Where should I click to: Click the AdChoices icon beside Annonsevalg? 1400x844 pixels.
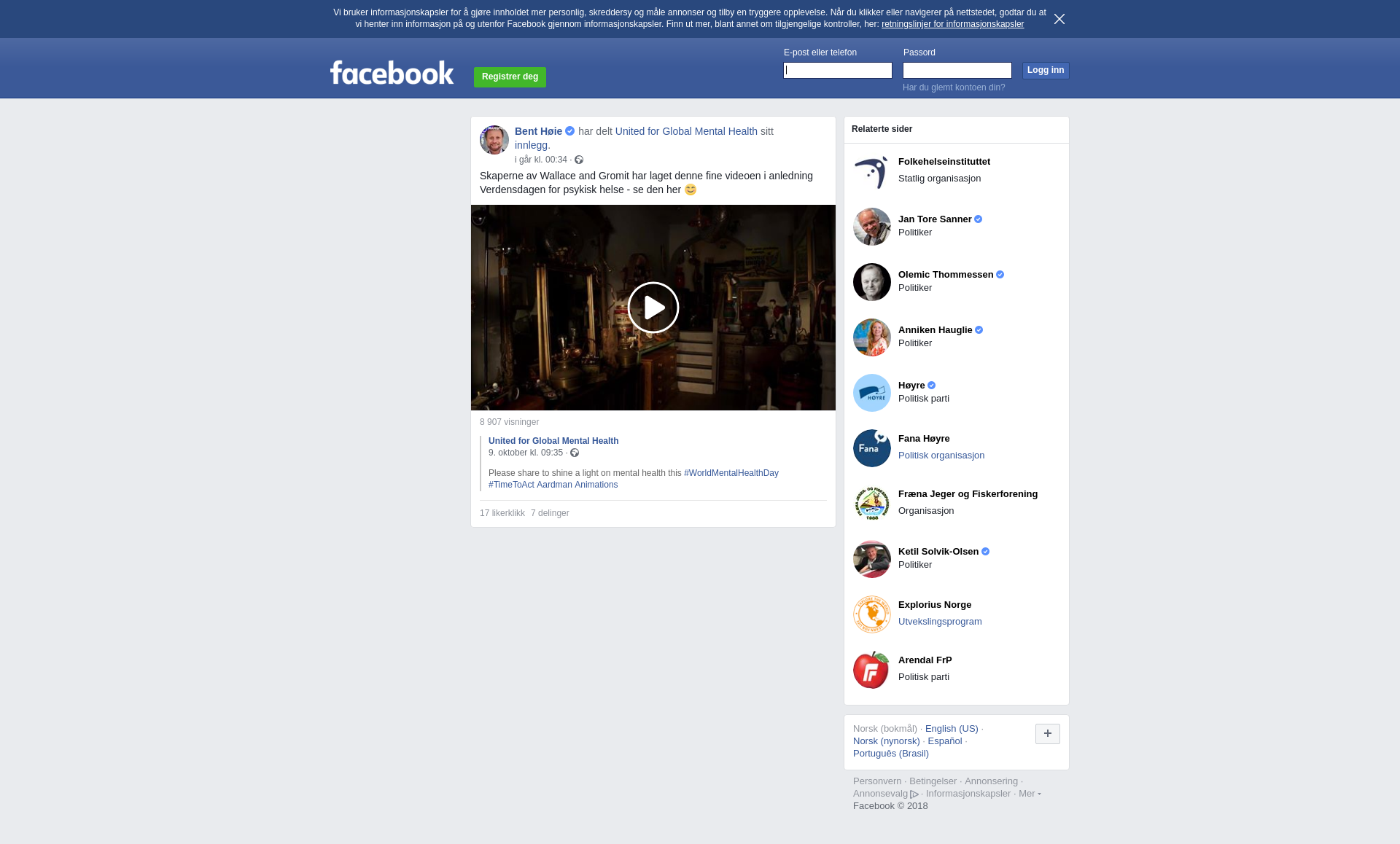coord(914,794)
